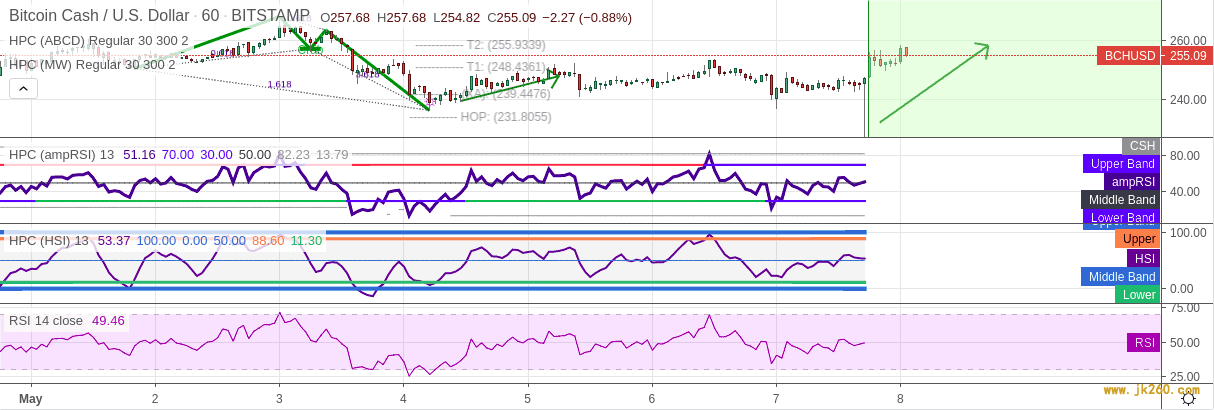Click the Bitcoin Cash / U.S. Dollar symbol title
Screen dimensions: 1214x410
coord(99,16)
